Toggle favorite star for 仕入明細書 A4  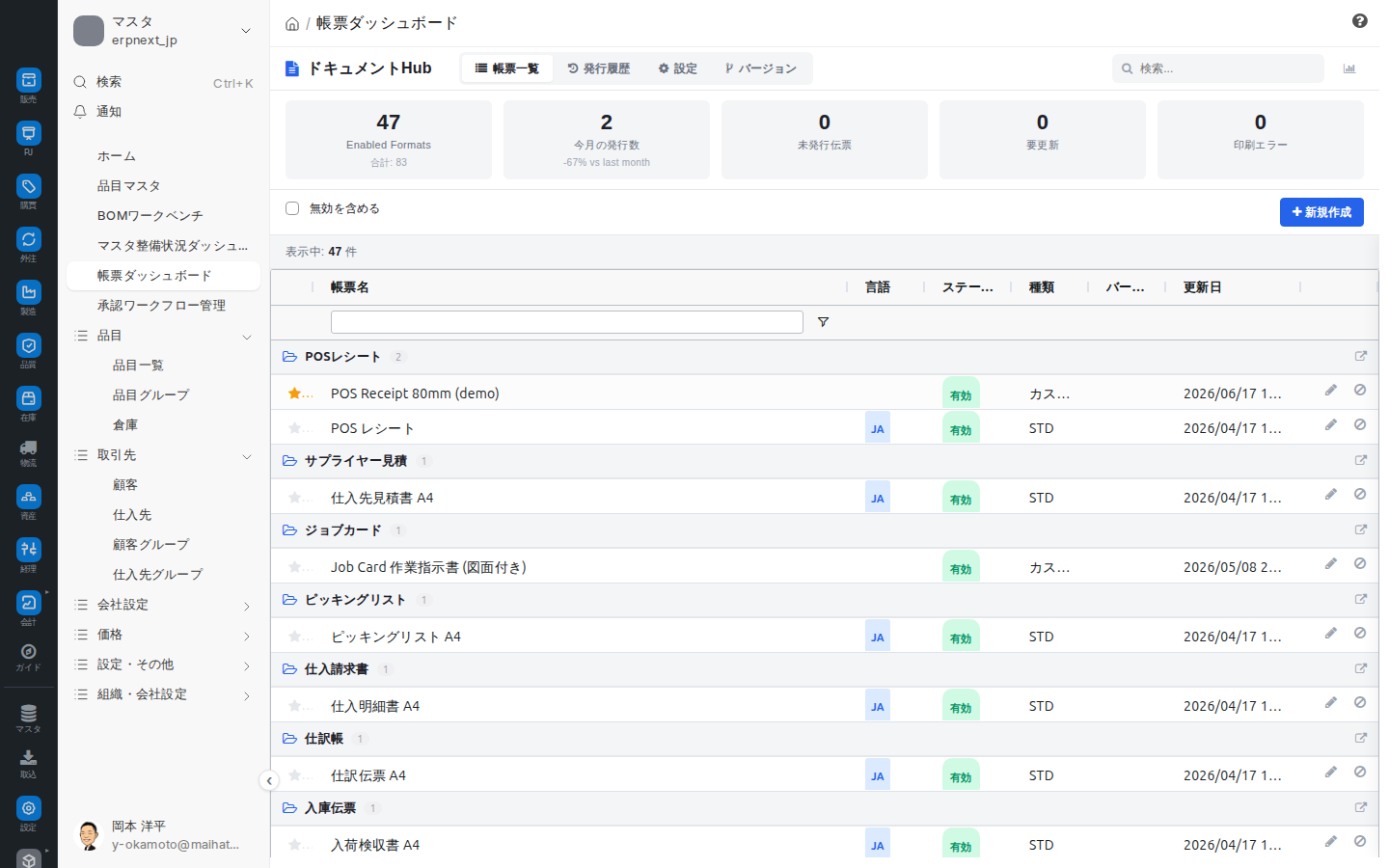[x=294, y=705]
